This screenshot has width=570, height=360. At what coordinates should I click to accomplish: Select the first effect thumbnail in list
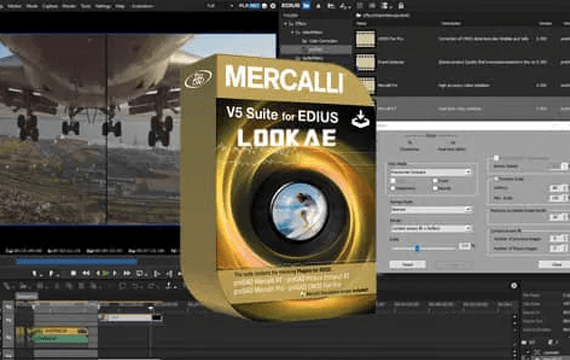coord(365,39)
